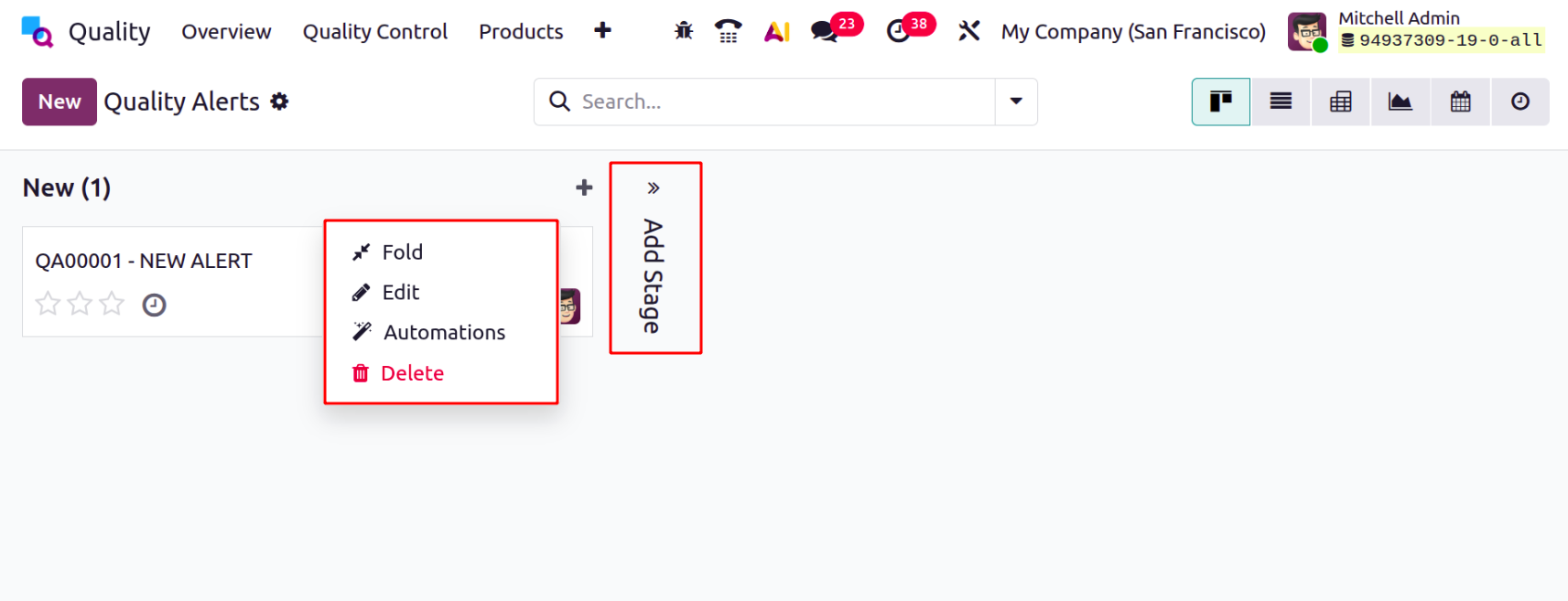Open the messages panel showing 23 notifications
Viewport: 1568px width, 601px height.
[823, 30]
